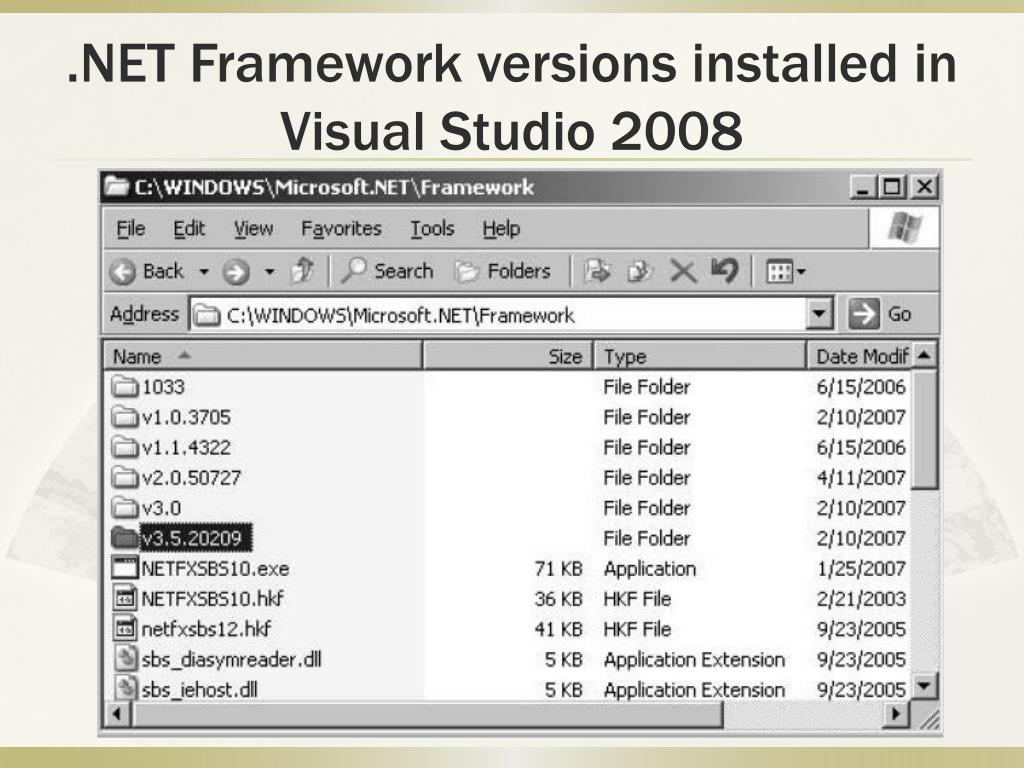Click the Move To toolbar icon
1024x768 pixels.
(x=598, y=271)
